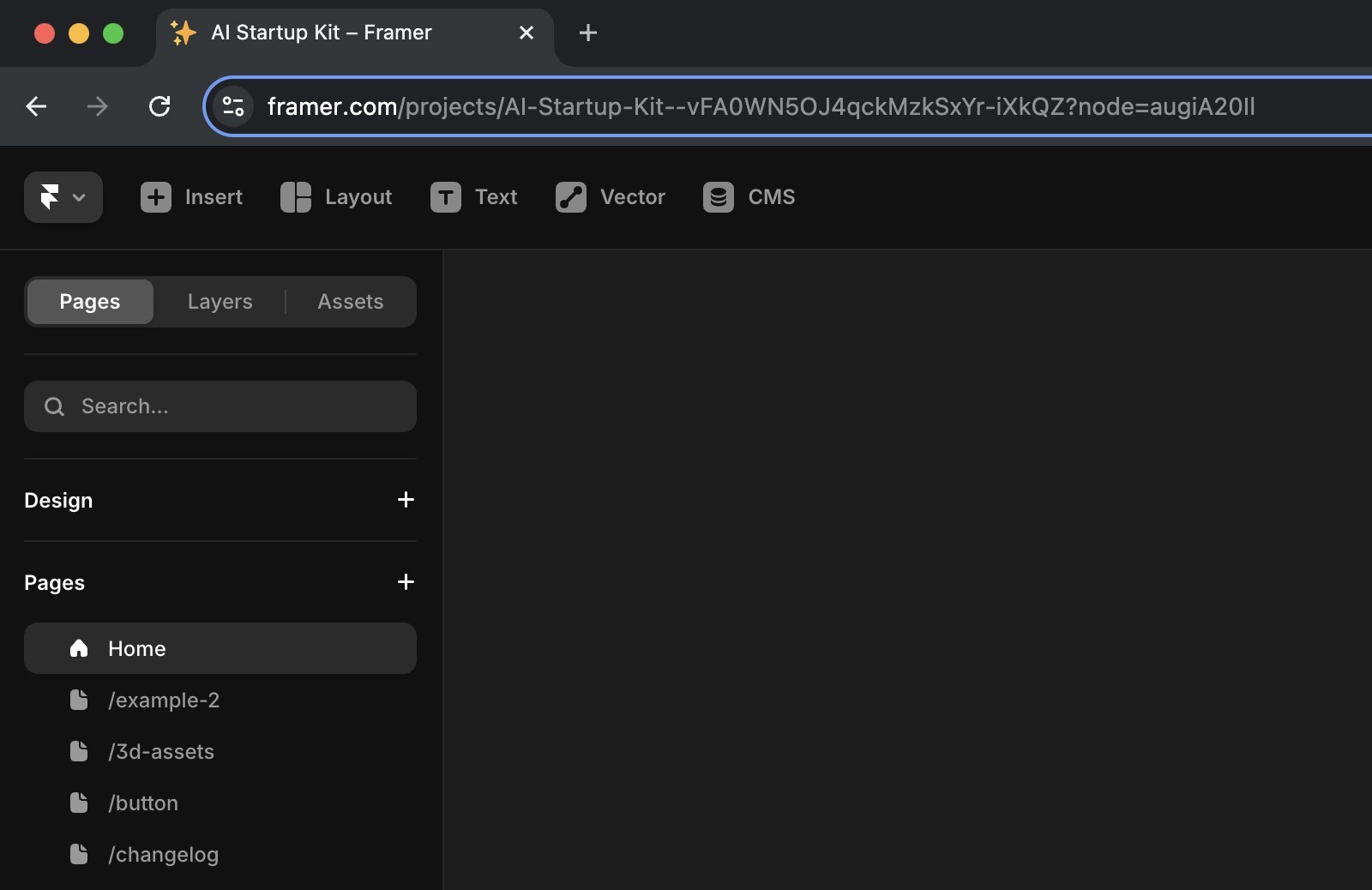The width and height of the screenshot is (1372, 890).
Task: Open a new browser tab
Action: 588,33
